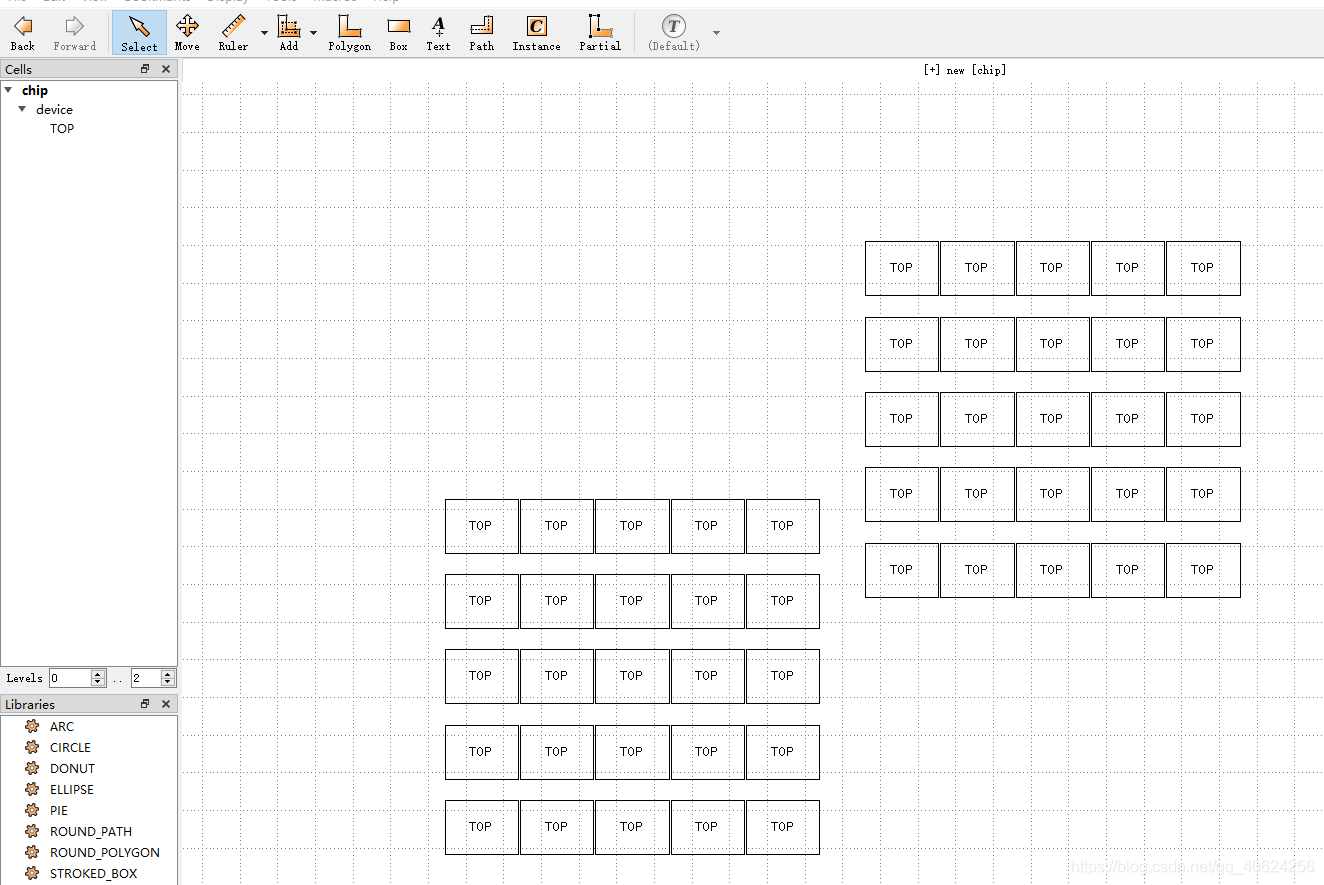Select the device cell in tree

pos(54,109)
